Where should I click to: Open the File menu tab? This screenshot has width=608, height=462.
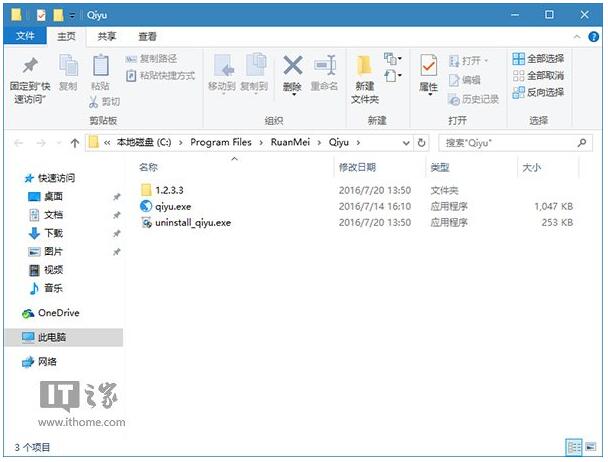coord(23,35)
